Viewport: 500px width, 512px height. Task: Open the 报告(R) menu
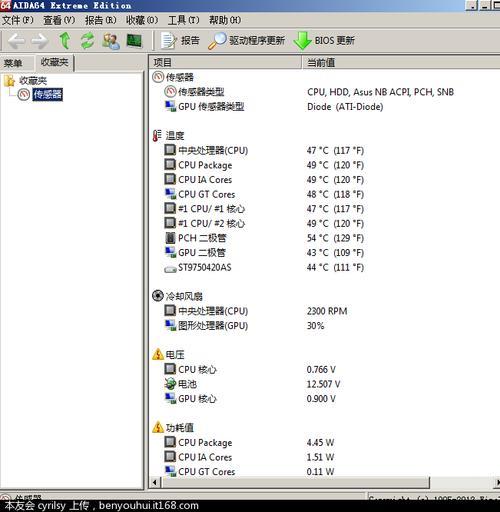(x=100, y=20)
